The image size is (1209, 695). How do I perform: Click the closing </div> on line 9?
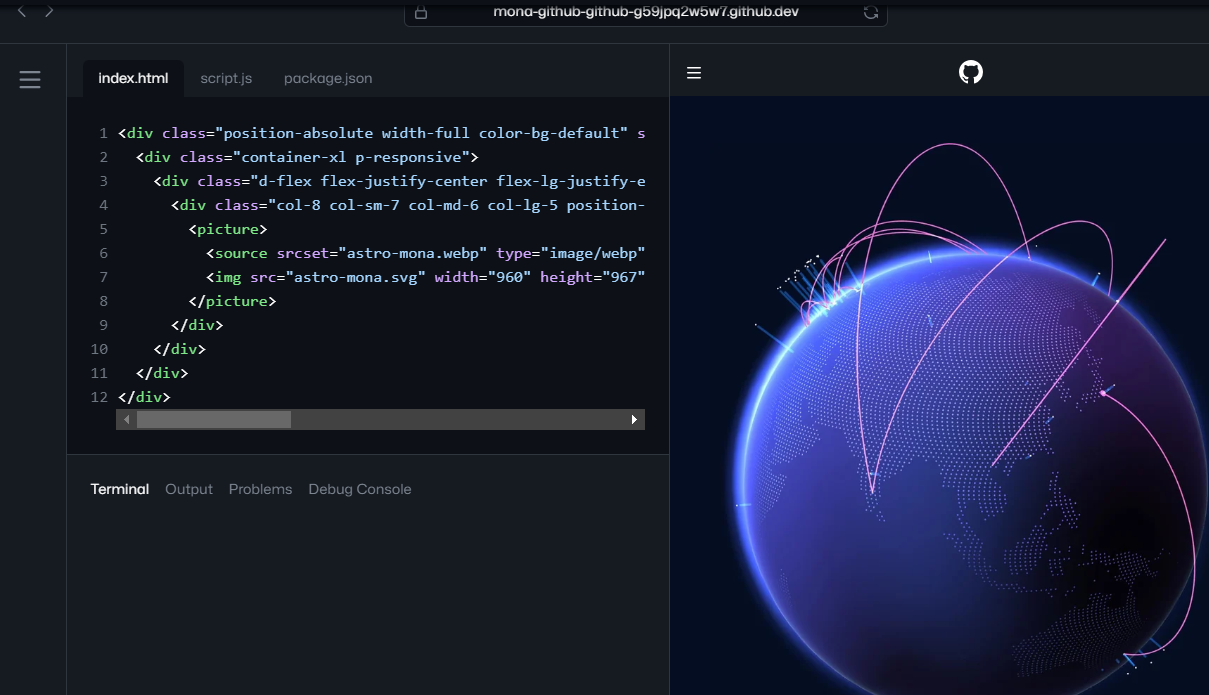[197, 325]
